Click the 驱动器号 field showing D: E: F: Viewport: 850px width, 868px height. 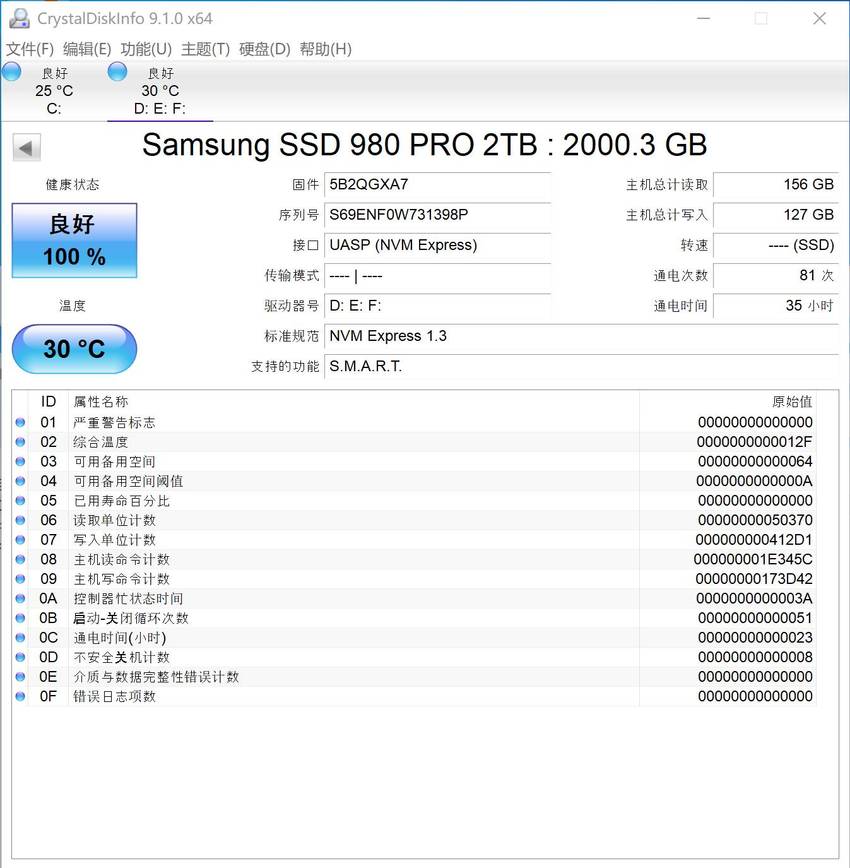pos(437,306)
